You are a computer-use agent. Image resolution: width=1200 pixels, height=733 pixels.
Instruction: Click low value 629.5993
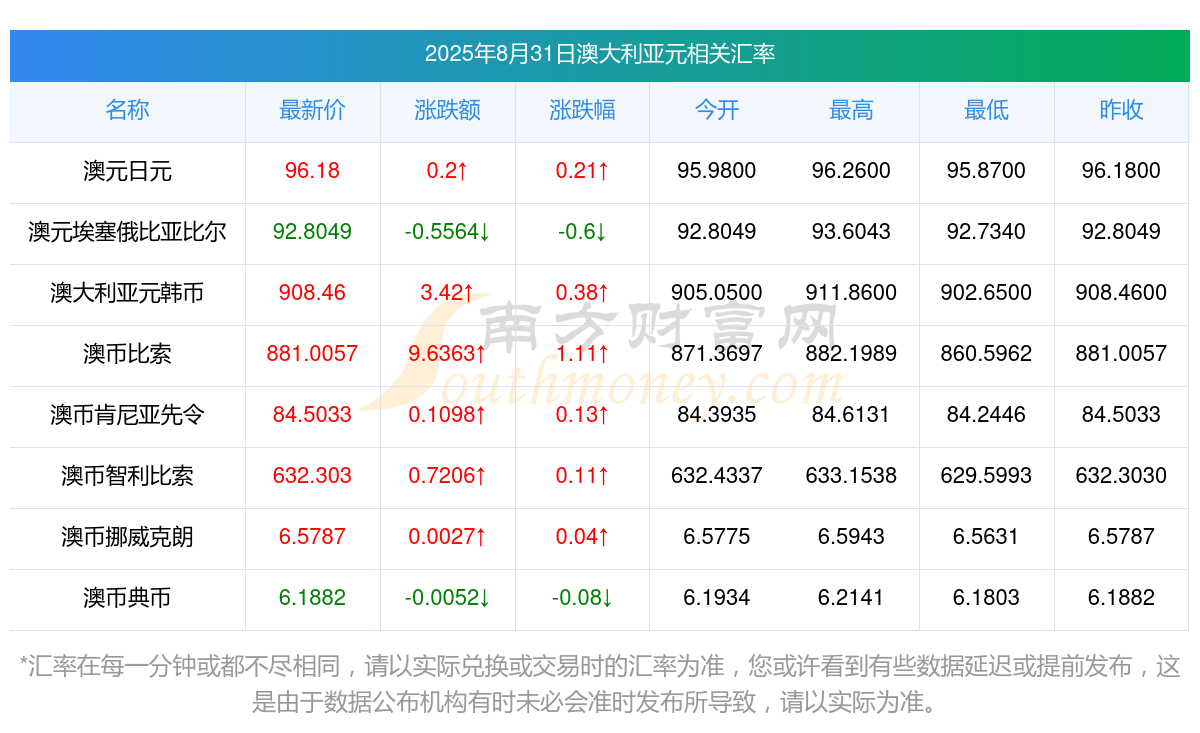coord(986,476)
